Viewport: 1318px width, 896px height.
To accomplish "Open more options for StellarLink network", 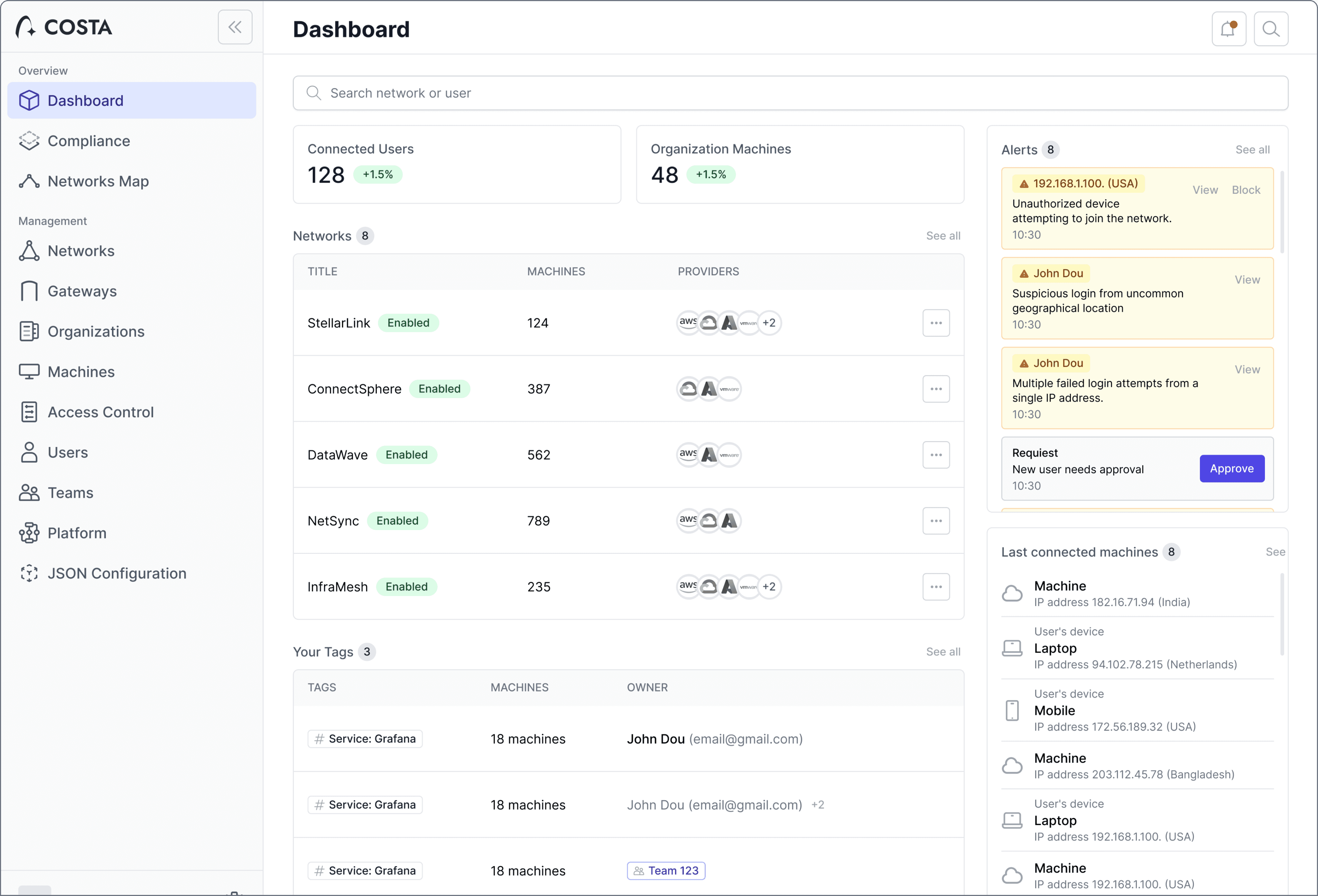I will 936,323.
